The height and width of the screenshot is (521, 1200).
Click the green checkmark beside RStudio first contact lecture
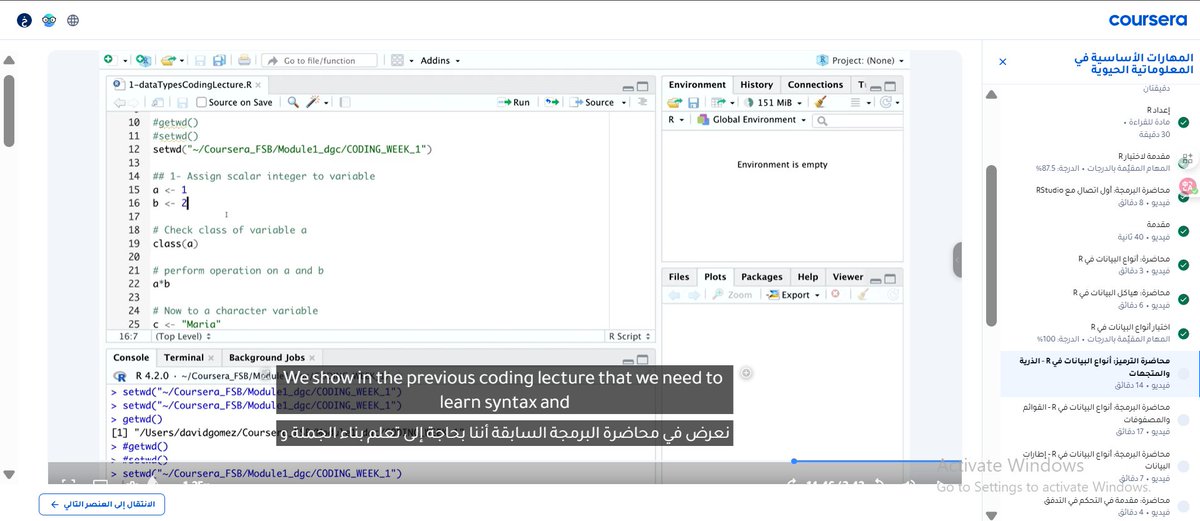click(1184, 196)
